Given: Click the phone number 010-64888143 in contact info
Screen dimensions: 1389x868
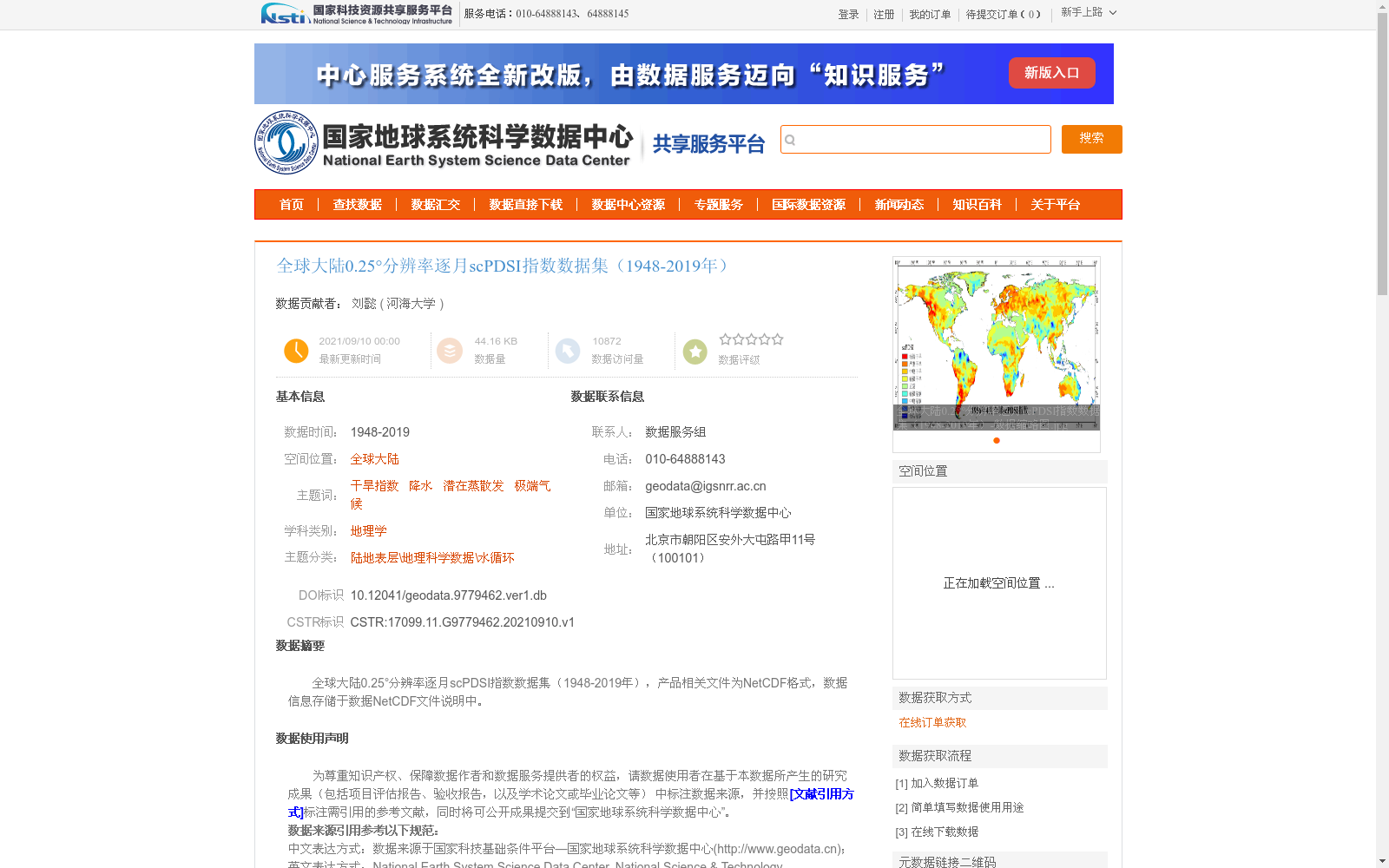Looking at the screenshot, I should click(685, 459).
